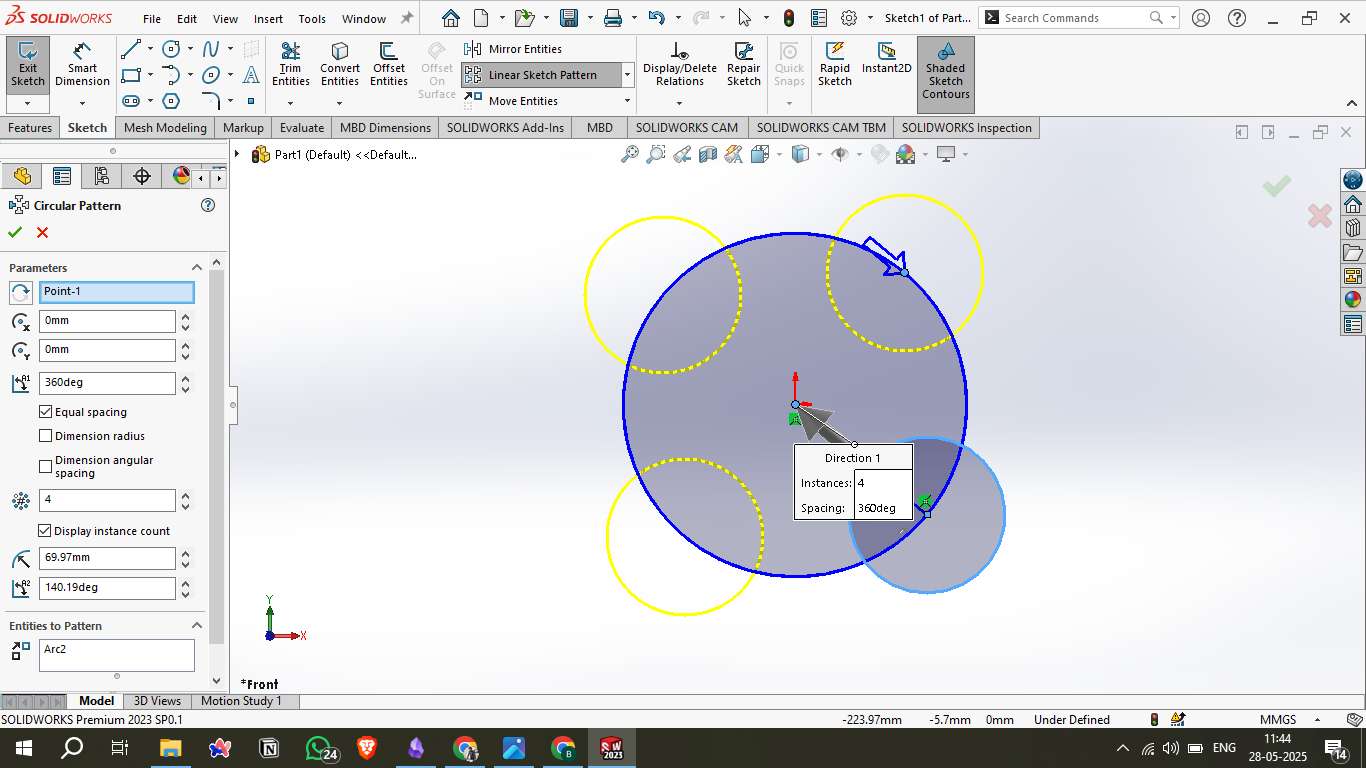Open the DimXpertManager tab icon
The image size is (1366, 768).
click(x=141, y=176)
